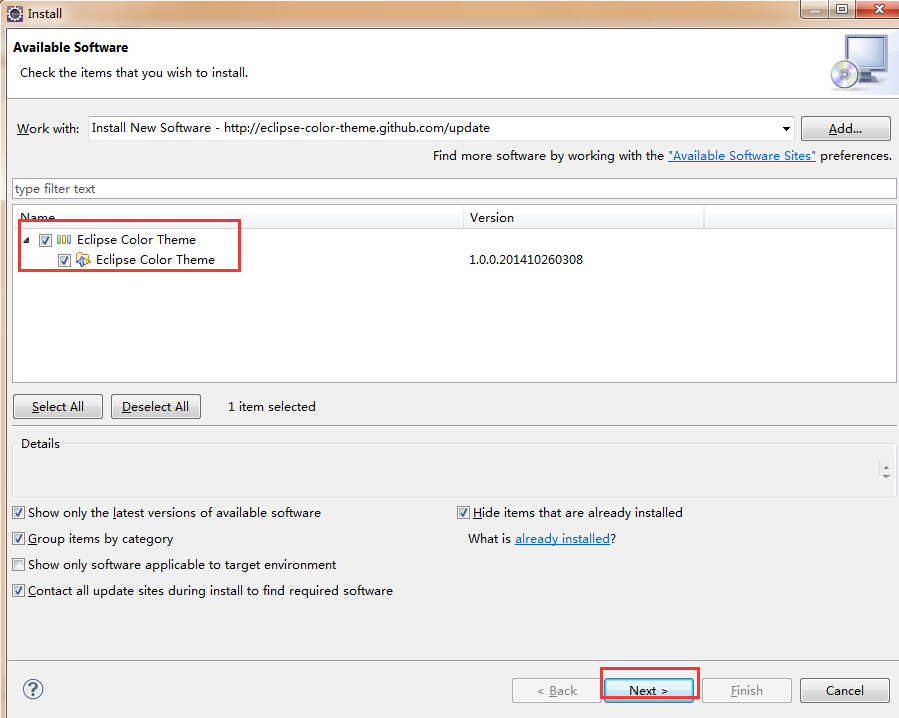The height and width of the screenshot is (718, 899).
Task: Click the Deselect All button
Action: (156, 407)
